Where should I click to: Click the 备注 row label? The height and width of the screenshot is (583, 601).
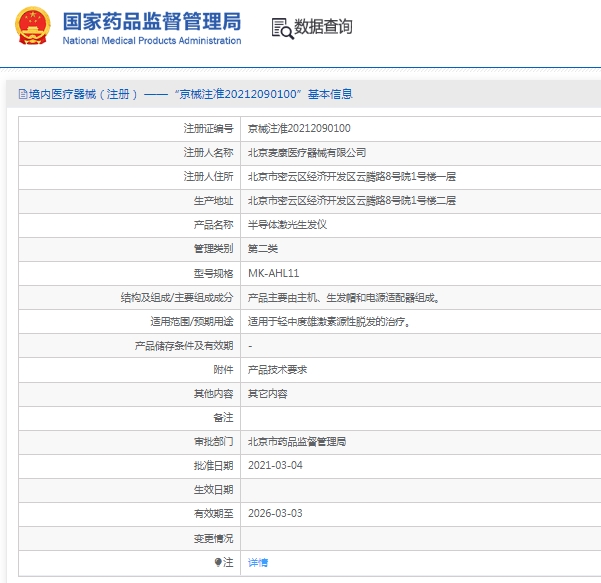[223, 417]
